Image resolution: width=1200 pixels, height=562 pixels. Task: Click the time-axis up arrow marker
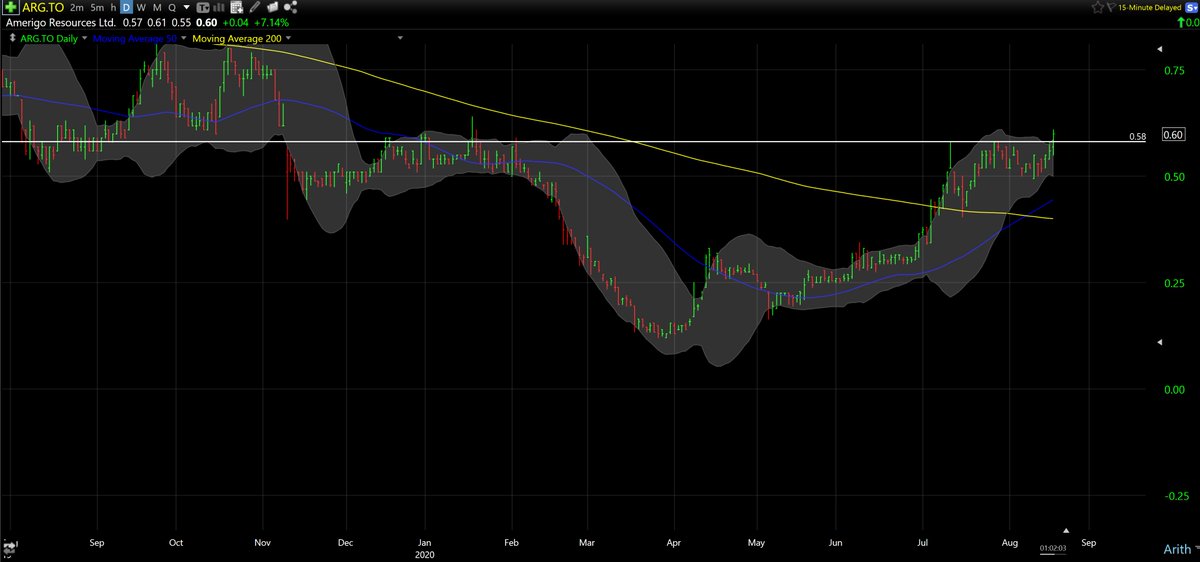[x=1066, y=530]
